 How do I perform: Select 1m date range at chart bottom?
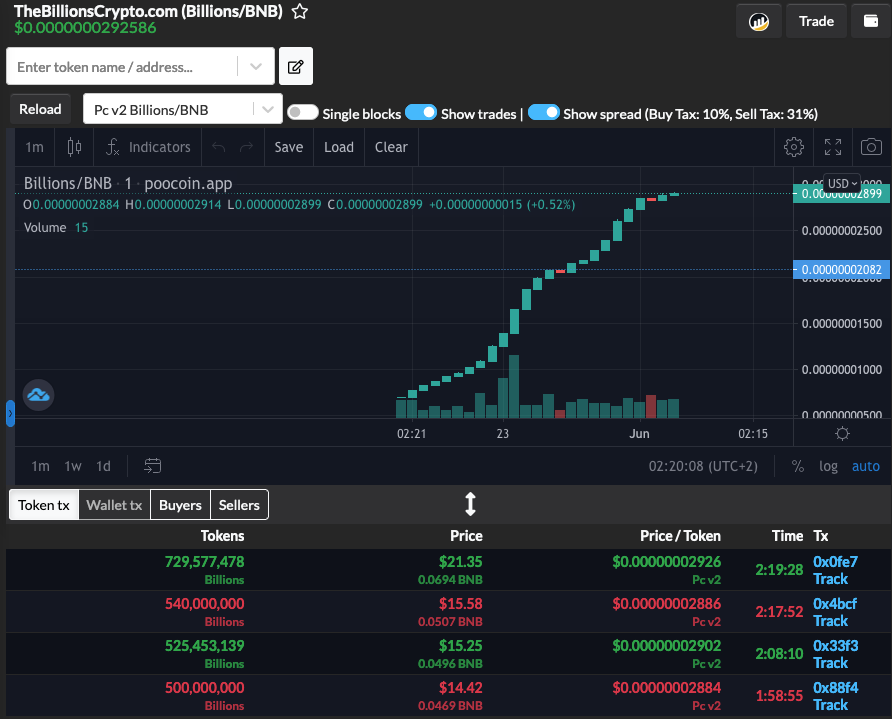tap(40, 466)
